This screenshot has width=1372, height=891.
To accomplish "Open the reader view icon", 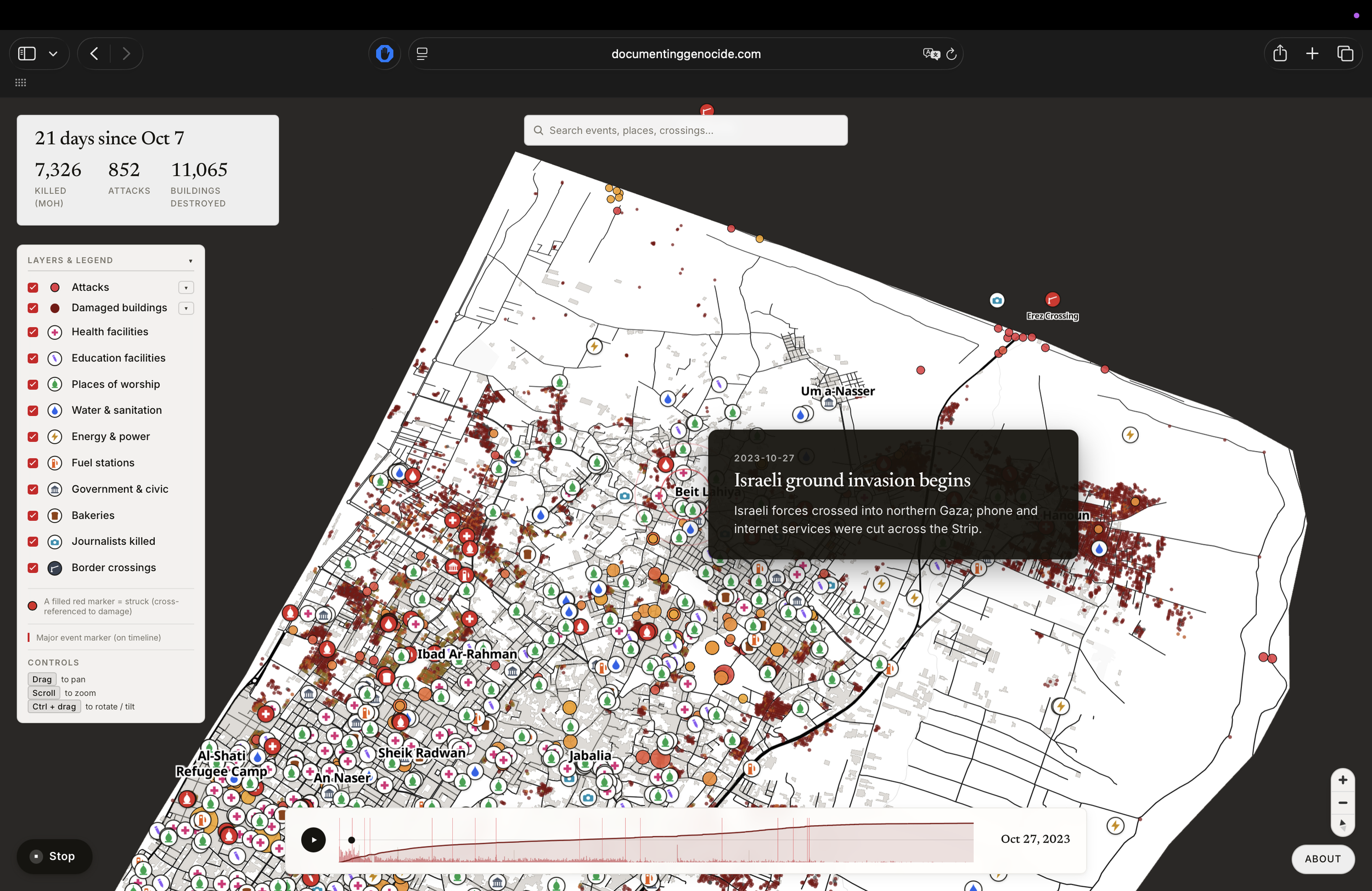I will (x=422, y=54).
